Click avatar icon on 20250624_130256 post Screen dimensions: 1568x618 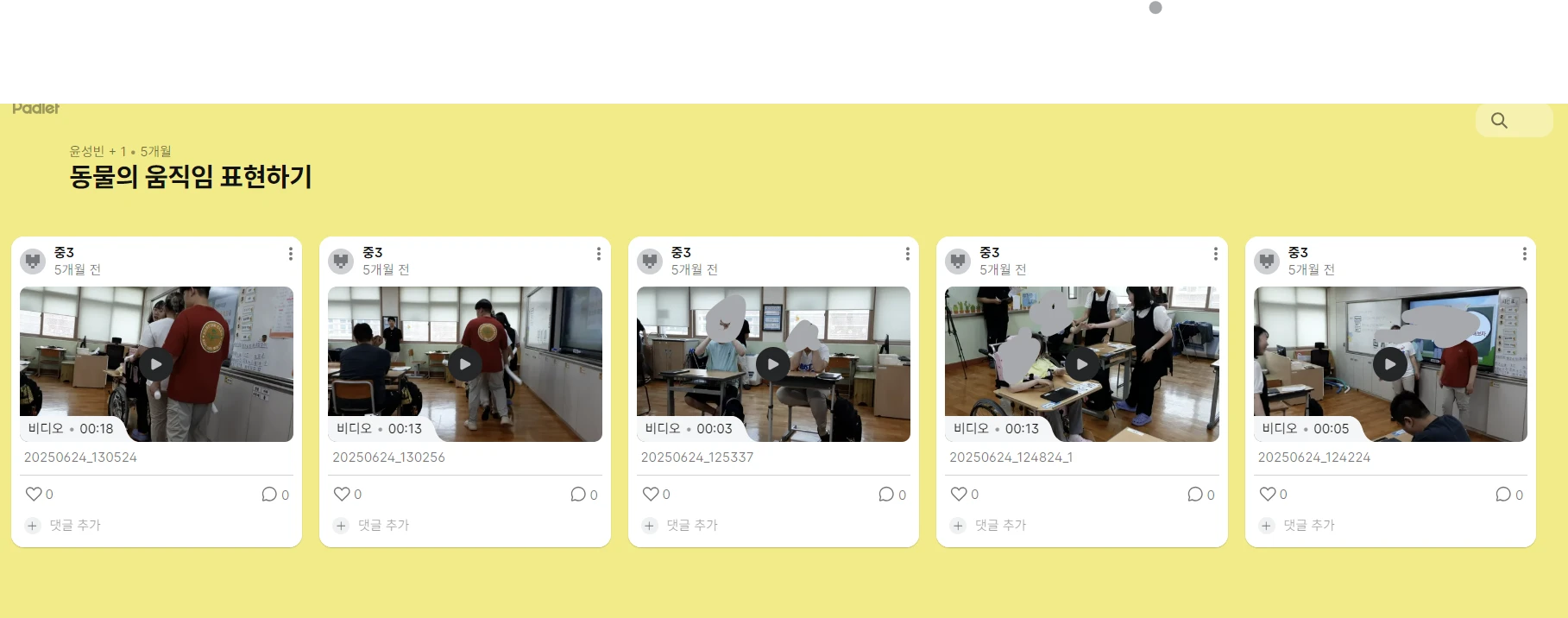[341, 261]
